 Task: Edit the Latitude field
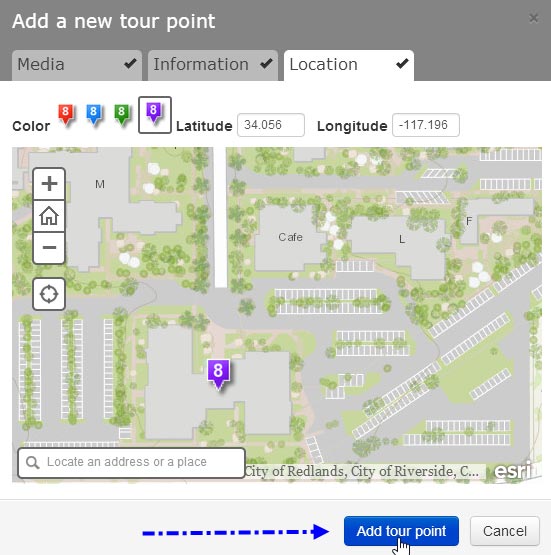tap(271, 125)
